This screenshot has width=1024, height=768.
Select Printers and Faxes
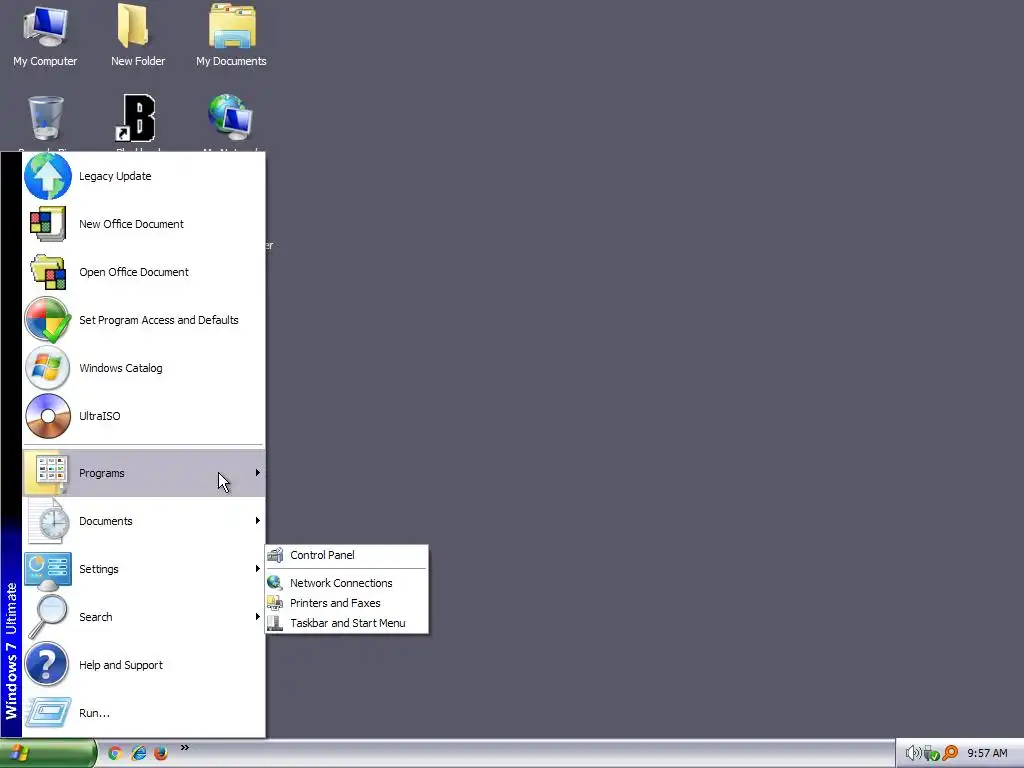click(347, 603)
